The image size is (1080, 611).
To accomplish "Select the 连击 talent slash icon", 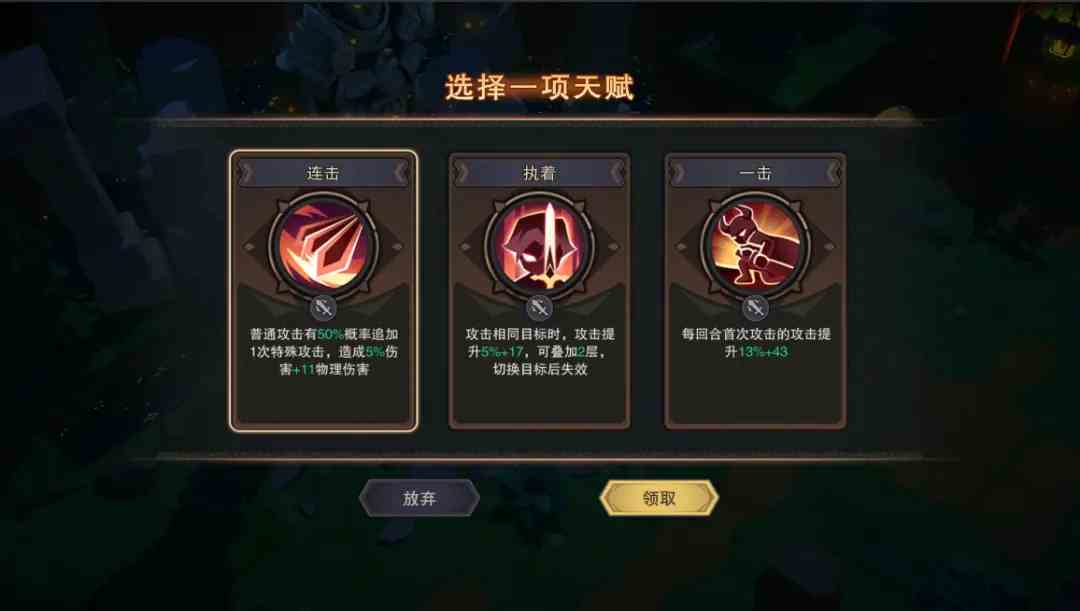I will (x=323, y=246).
